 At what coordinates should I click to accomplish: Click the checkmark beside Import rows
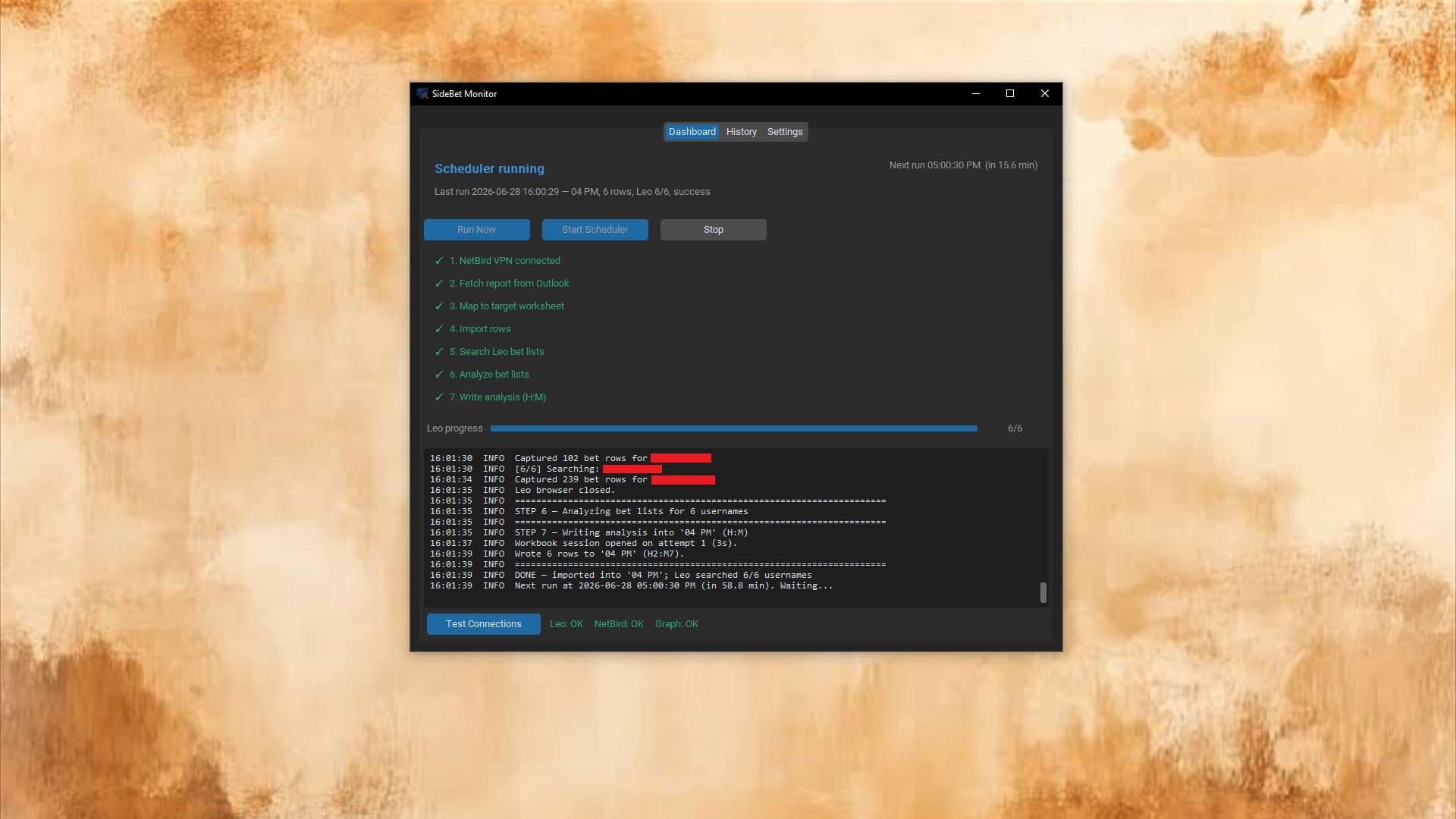[438, 329]
